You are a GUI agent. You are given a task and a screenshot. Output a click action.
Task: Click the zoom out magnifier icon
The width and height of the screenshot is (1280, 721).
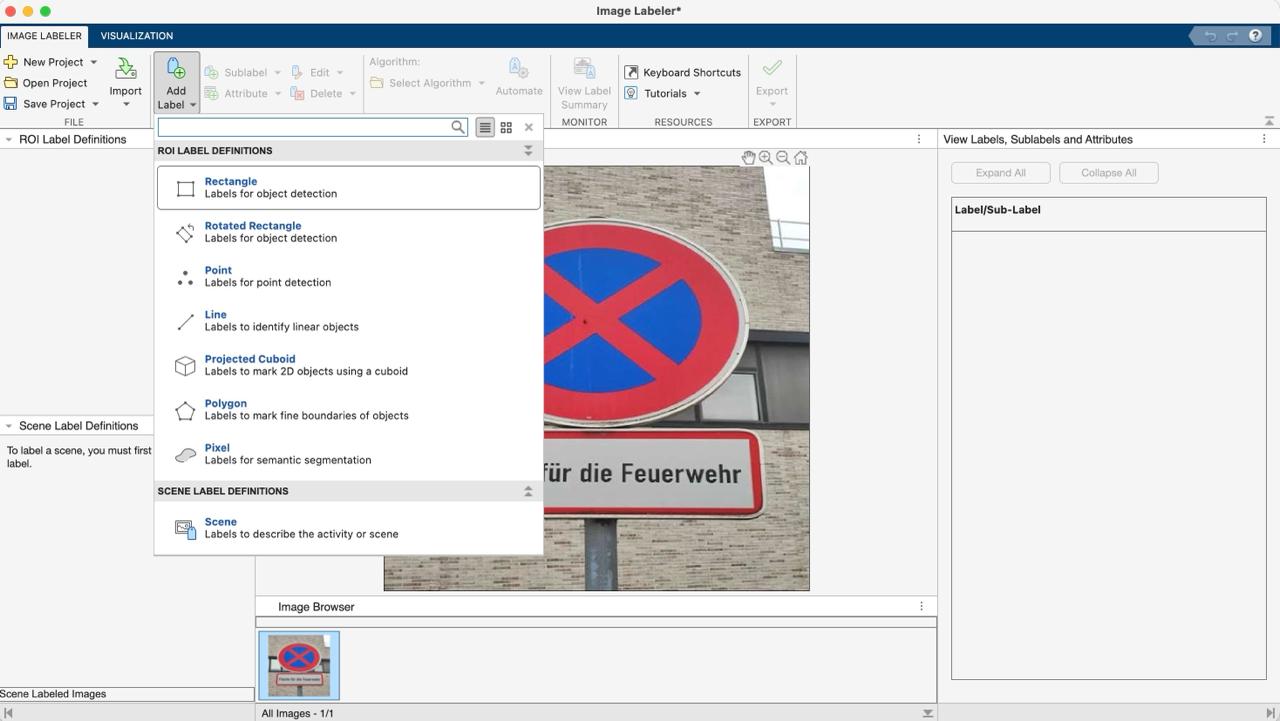(x=783, y=158)
